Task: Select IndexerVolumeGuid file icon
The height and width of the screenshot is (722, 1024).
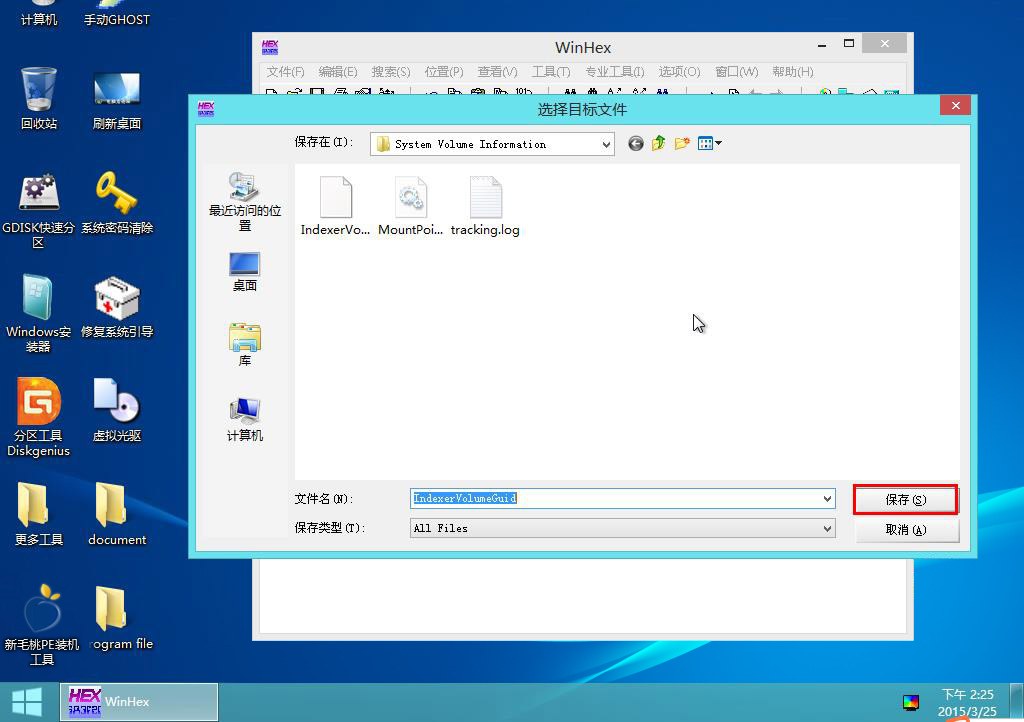Action: tap(336, 206)
